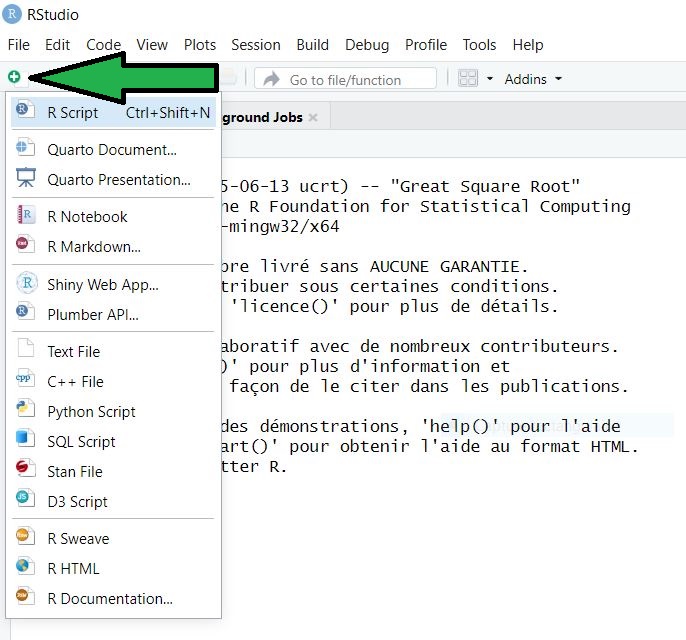Image resolution: width=686 pixels, height=640 pixels.
Task: Open the Code menu
Action: [103, 45]
